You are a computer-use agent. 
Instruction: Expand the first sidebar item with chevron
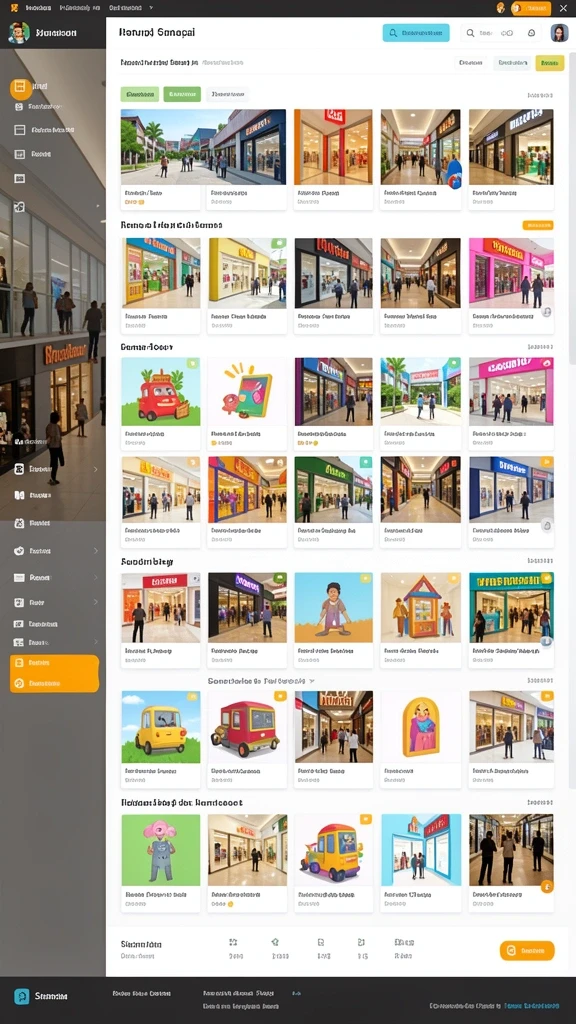[x=53, y=469]
